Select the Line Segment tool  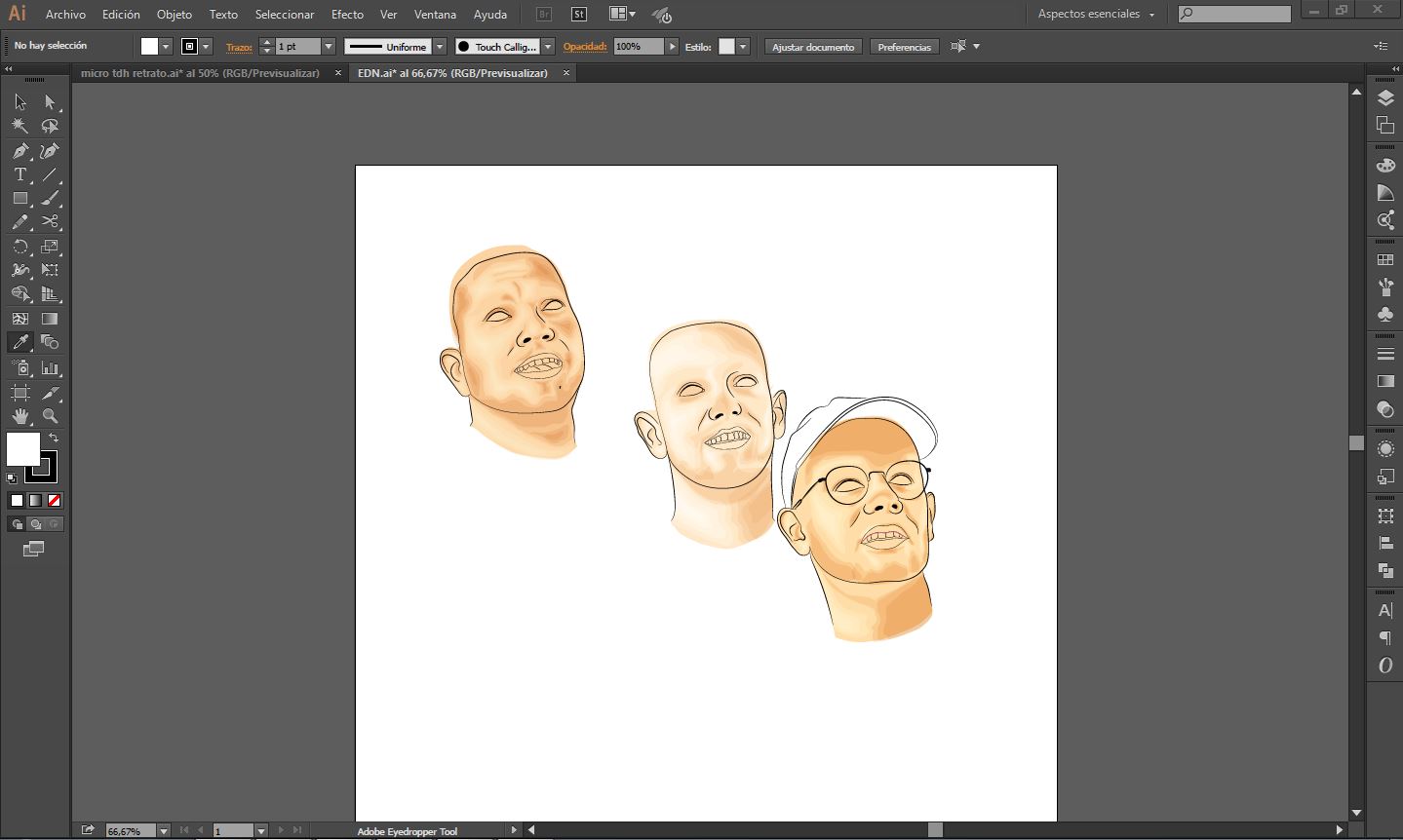[50, 175]
